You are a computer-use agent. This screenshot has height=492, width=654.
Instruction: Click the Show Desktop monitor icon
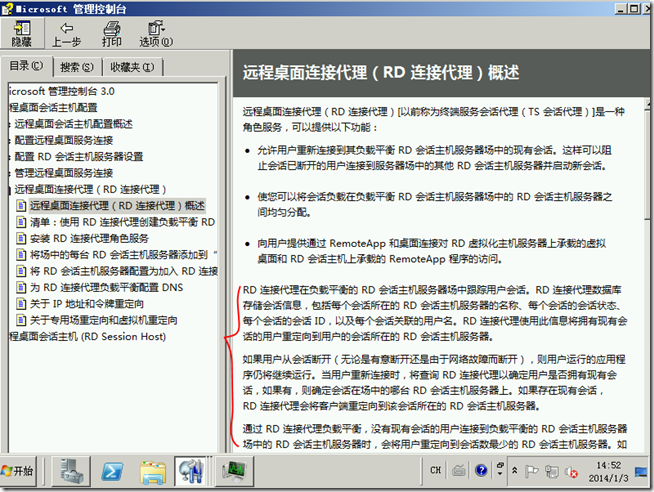pyautogui.click(x=641, y=472)
